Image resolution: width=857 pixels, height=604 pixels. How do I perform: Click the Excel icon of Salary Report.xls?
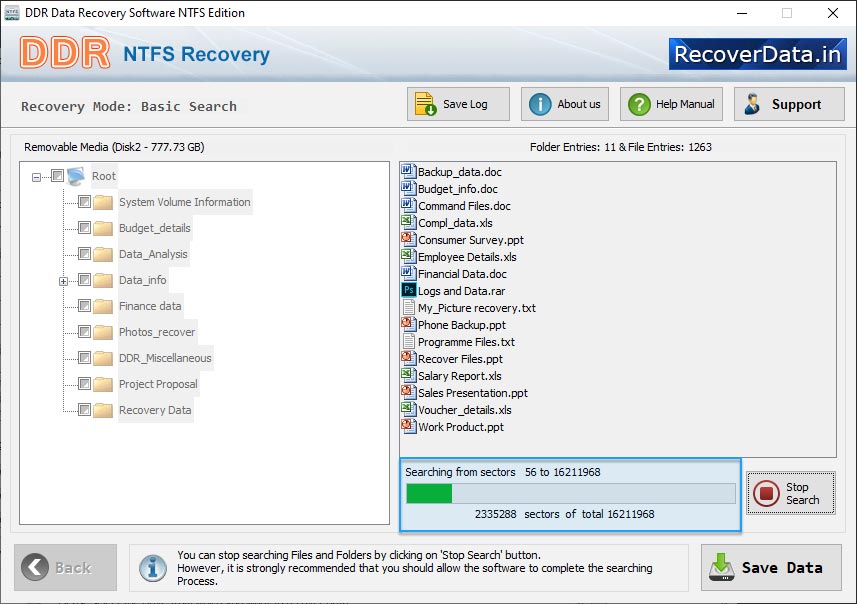pyautogui.click(x=408, y=375)
